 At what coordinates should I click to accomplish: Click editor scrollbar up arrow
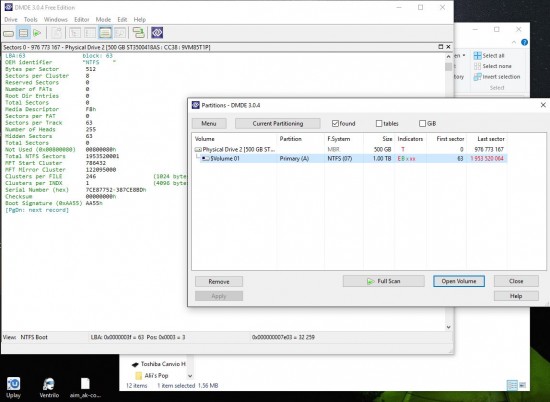pos(448,57)
